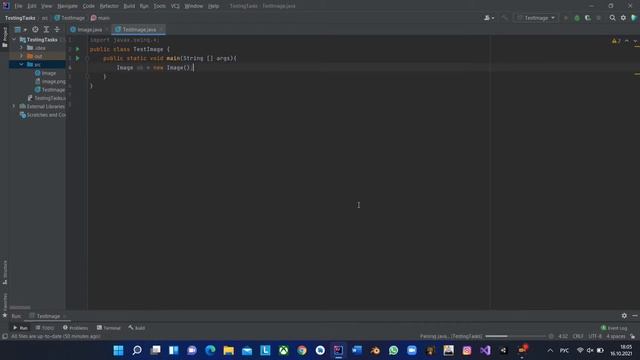The width and height of the screenshot is (640, 360).
Task: Click Select Opened File target icon
Action: point(36,29)
